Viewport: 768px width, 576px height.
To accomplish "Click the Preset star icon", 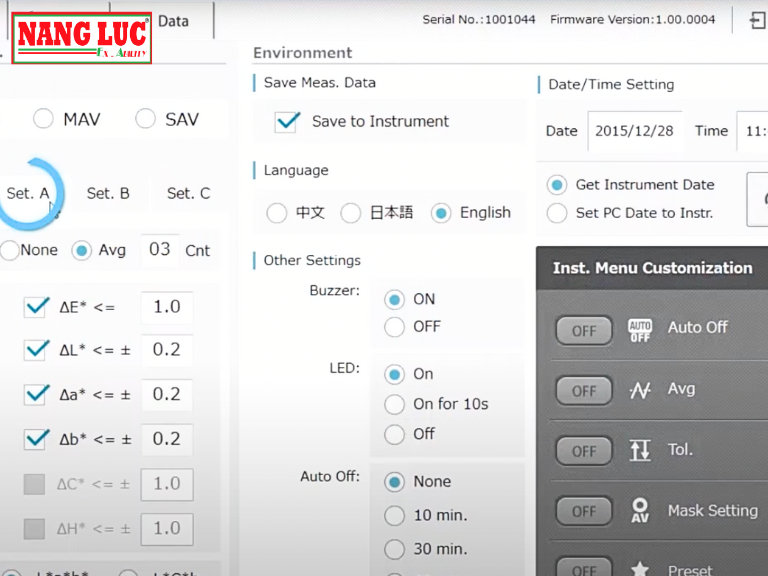I will (x=640, y=568).
